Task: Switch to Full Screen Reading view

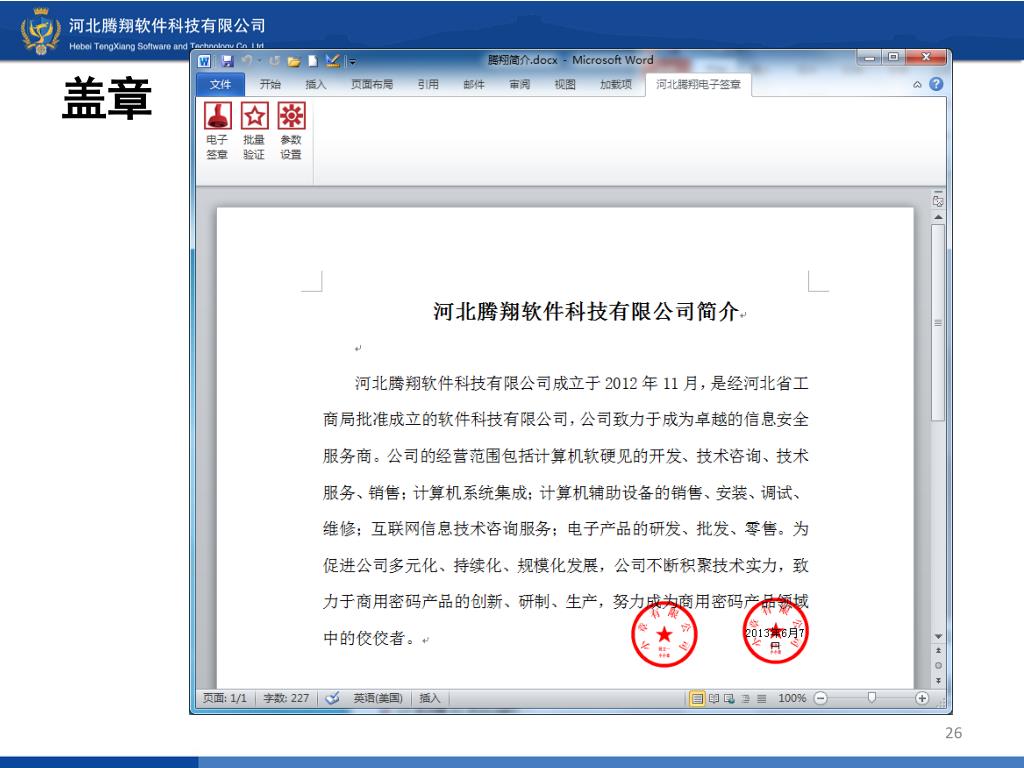Action: tap(714, 699)
